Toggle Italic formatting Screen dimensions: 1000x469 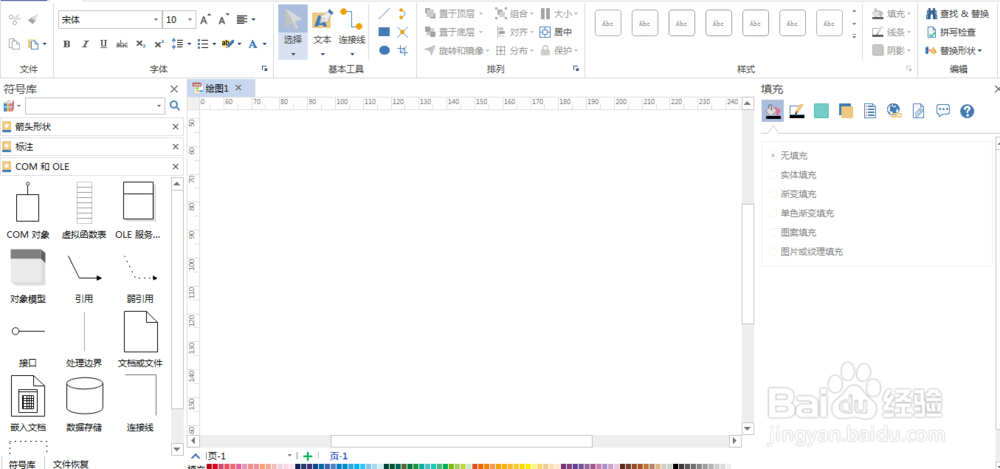85,44
